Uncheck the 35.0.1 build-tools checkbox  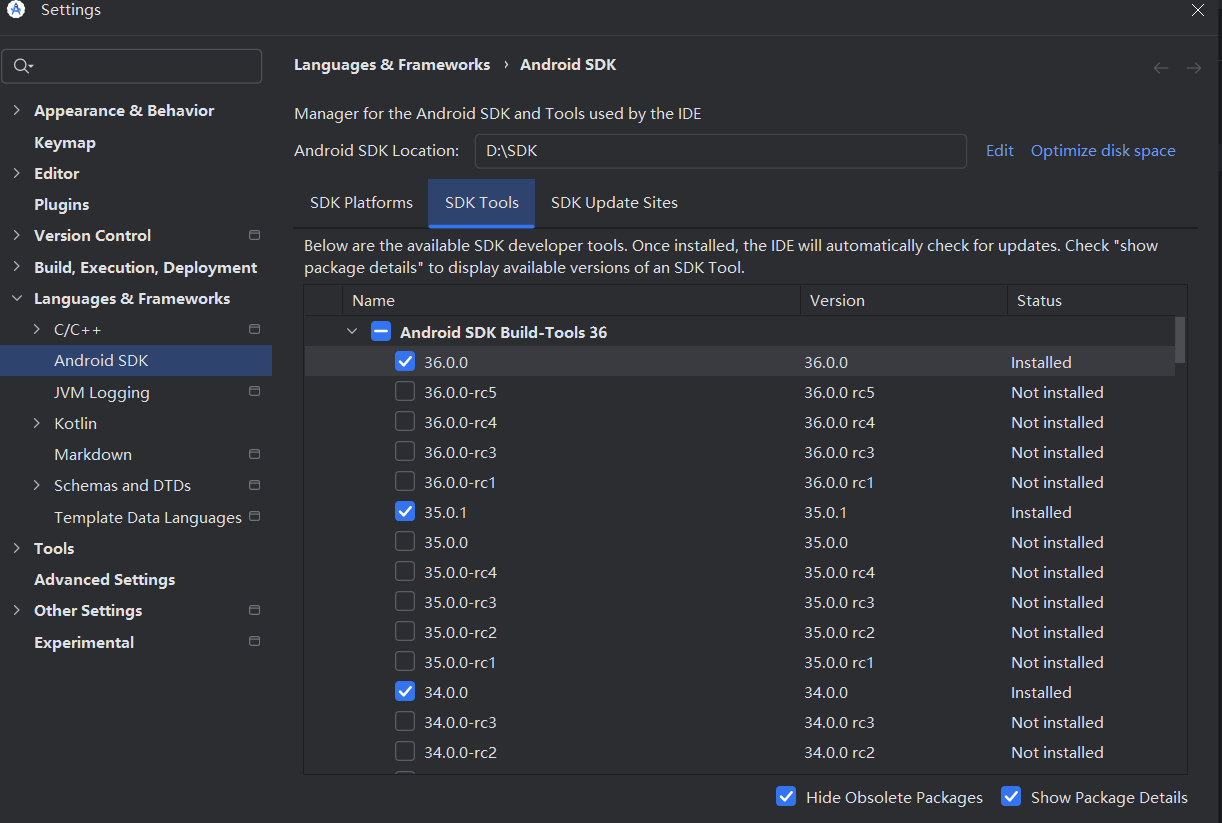pyautogui.click(x=405, y=512)
